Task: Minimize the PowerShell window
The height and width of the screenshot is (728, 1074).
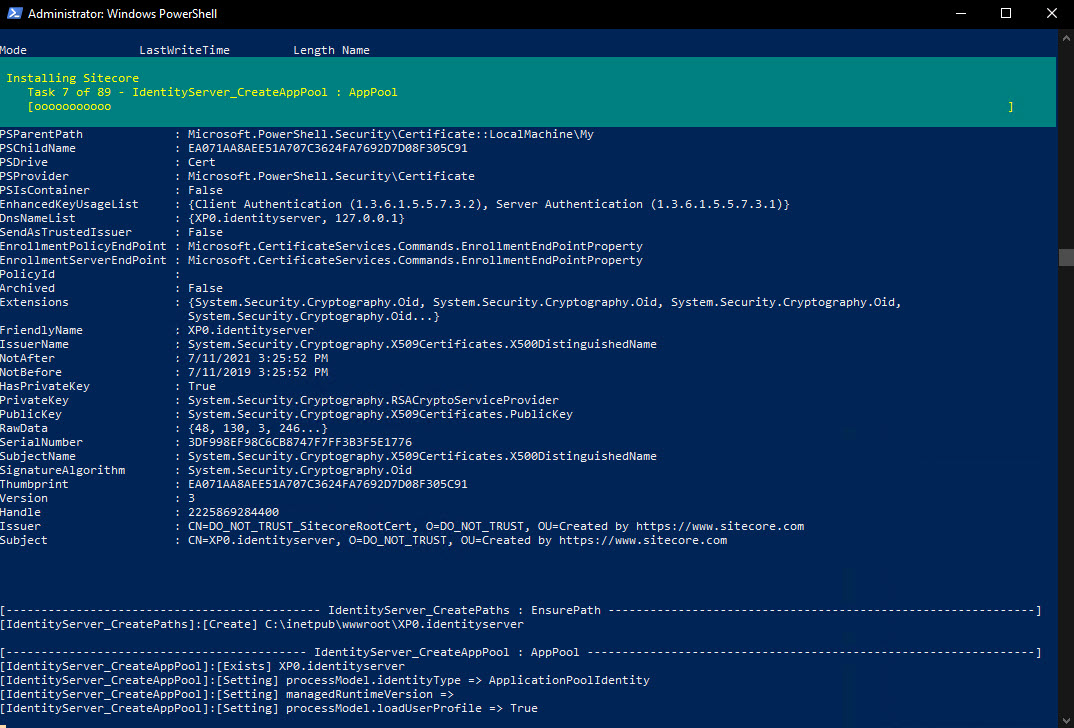Action: pos(961,14)
